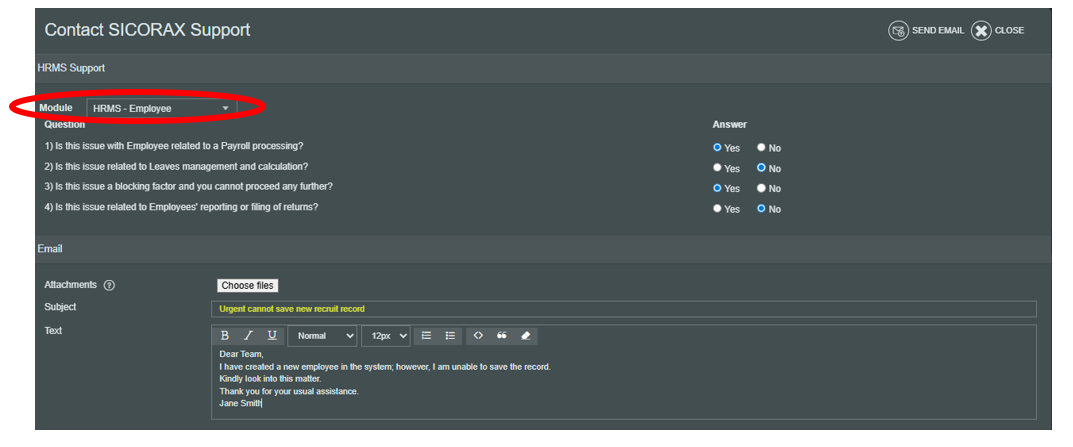The height and width of the screenshot is (447, 1073).
Task: Click the Send Email button
Action: [926, 31]
